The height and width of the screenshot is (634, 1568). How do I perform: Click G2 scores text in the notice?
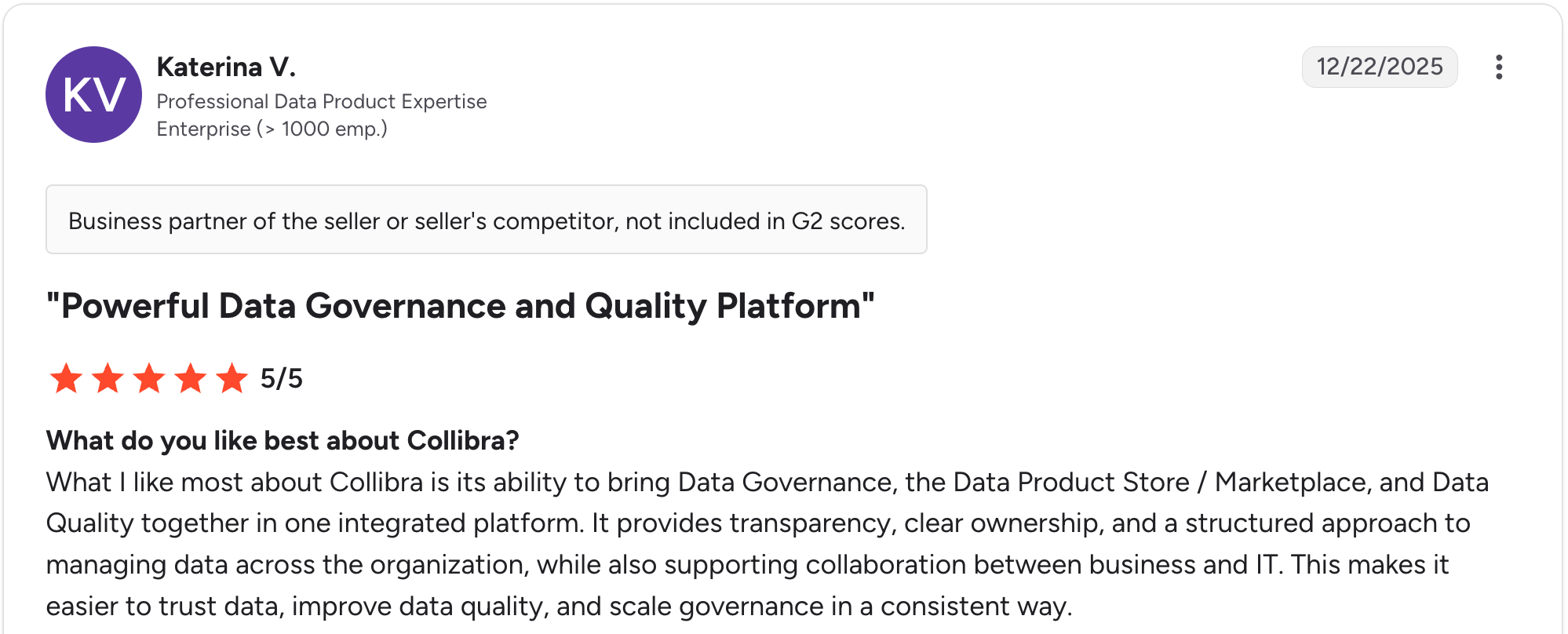pos(848,221)
